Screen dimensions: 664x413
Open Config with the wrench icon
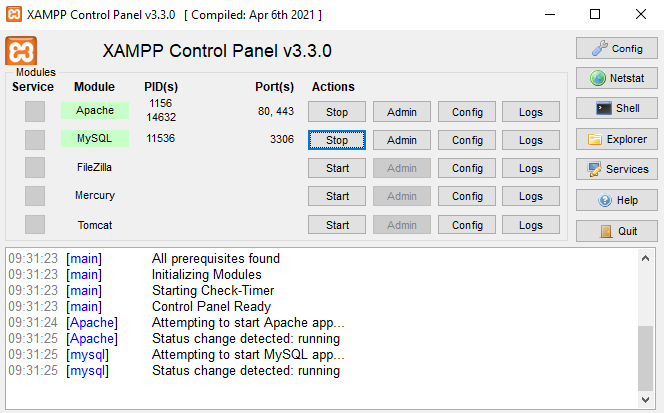pyautogui.click(x=615, y=48)
